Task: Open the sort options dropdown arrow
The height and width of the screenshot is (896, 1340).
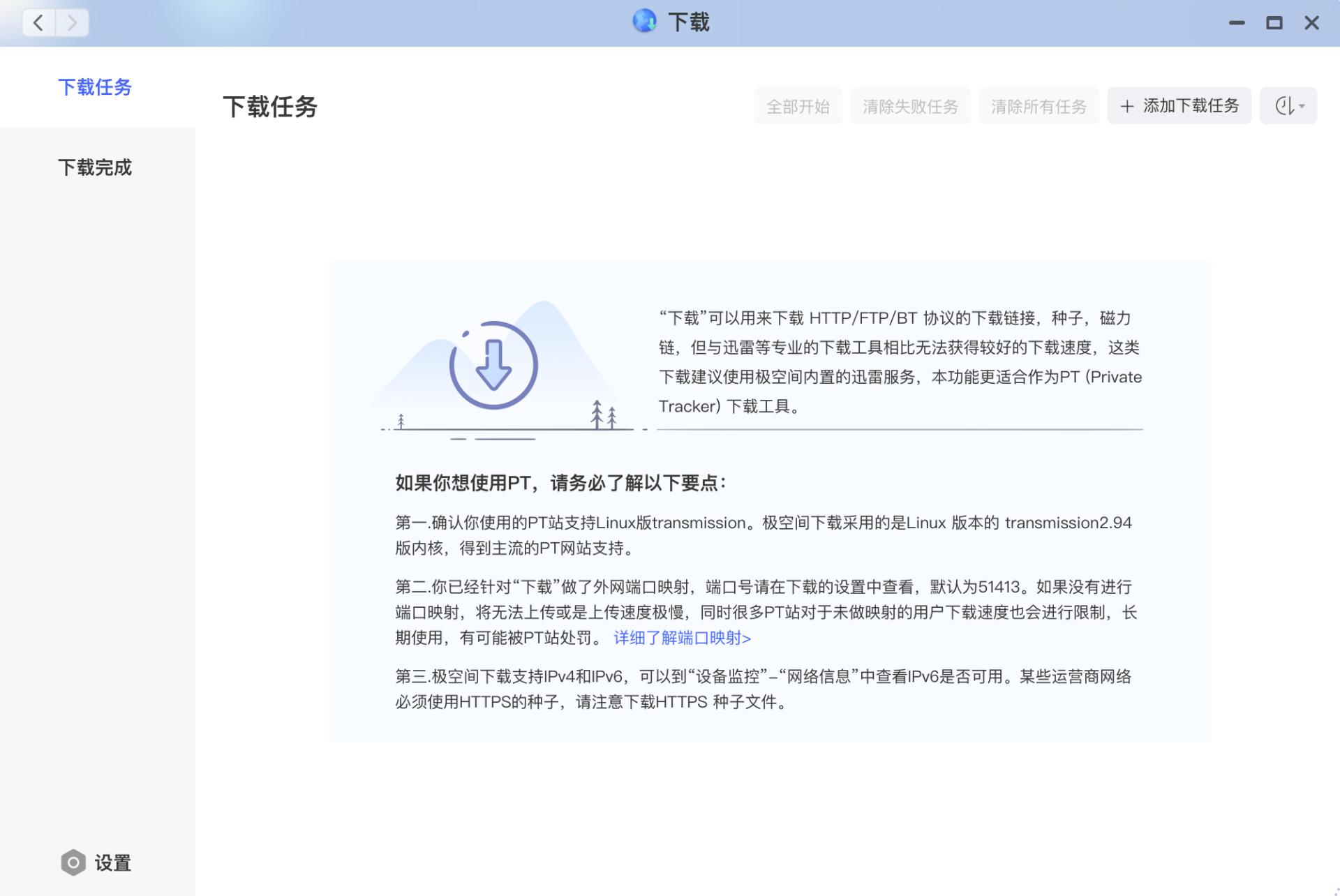Action: click(1301, 105)
